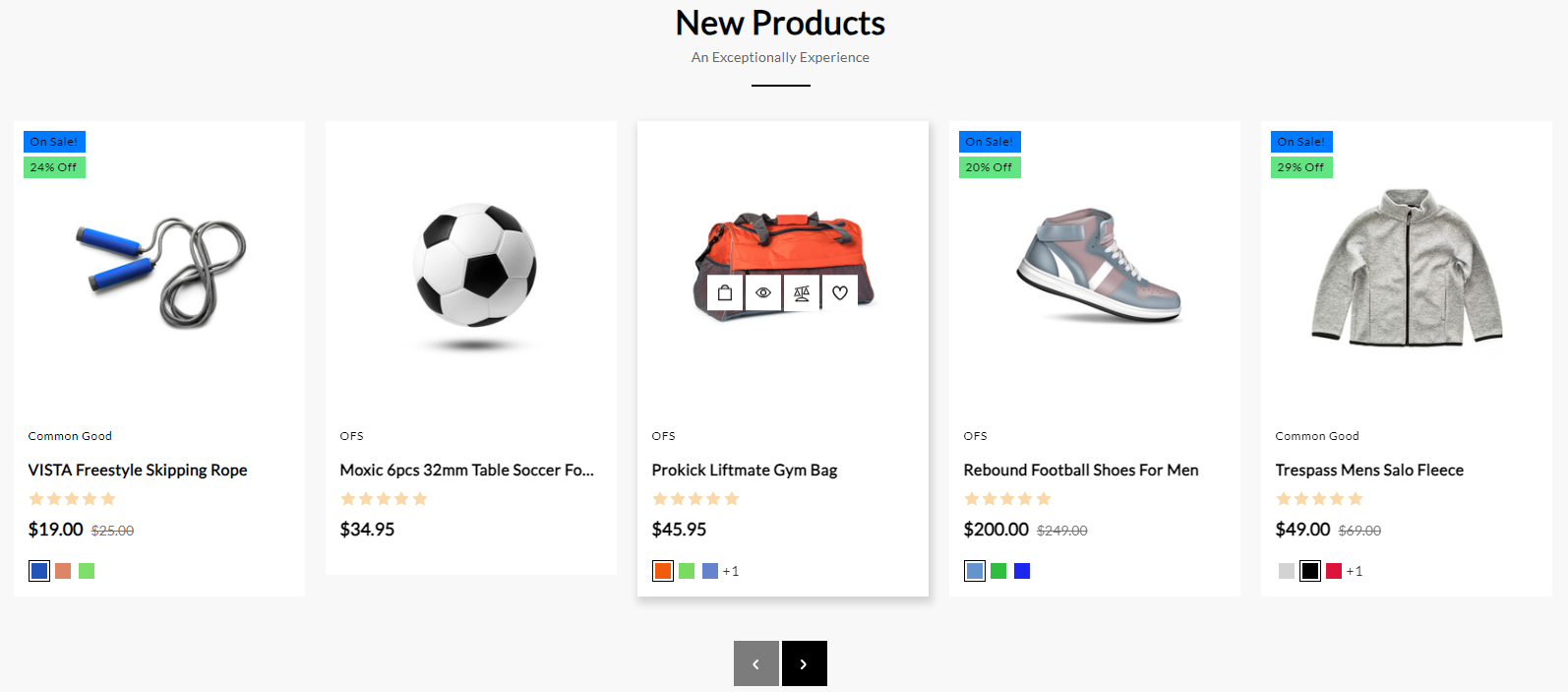Expand extra colors for Salo Fleece
The image size is (1568, 692).
(x=1355, y=571)
